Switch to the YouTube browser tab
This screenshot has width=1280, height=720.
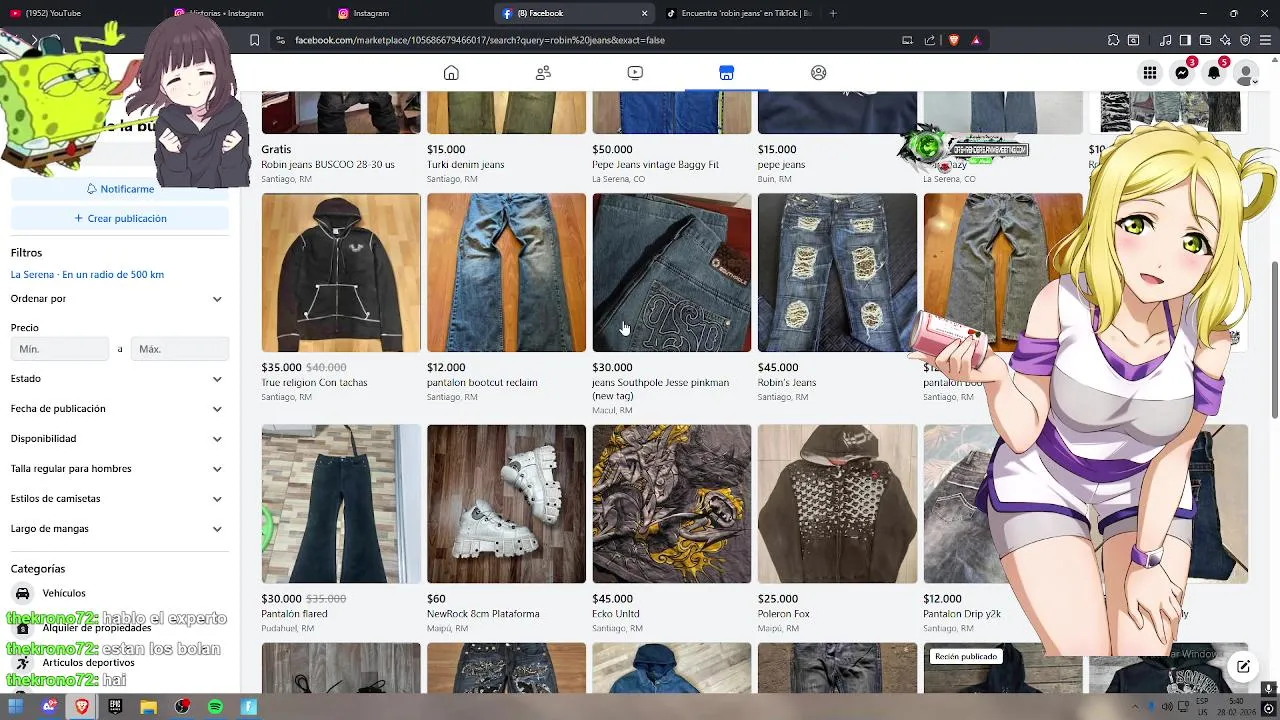80,13
